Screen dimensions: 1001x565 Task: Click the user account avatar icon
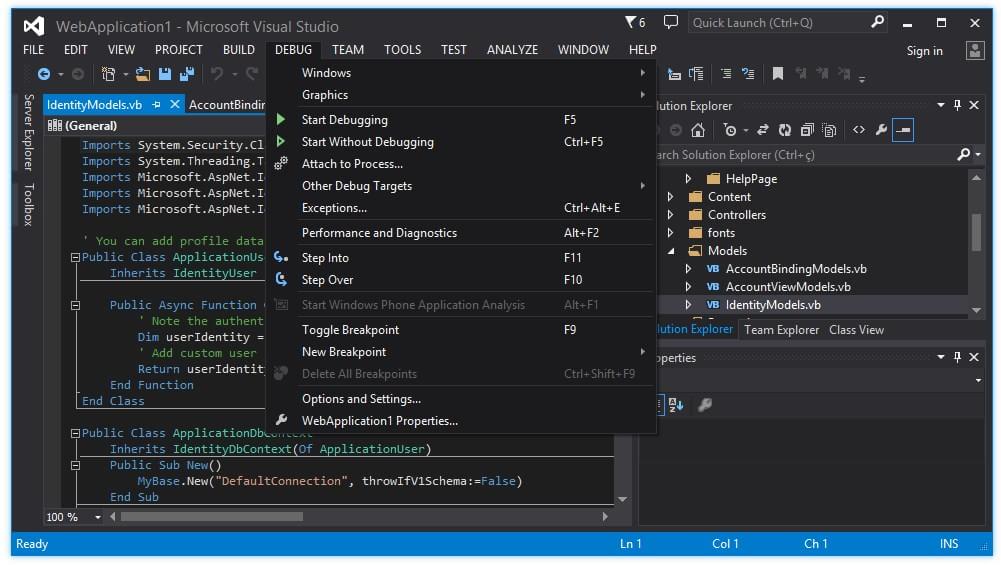pyautogui.click(x=975, y=50)
